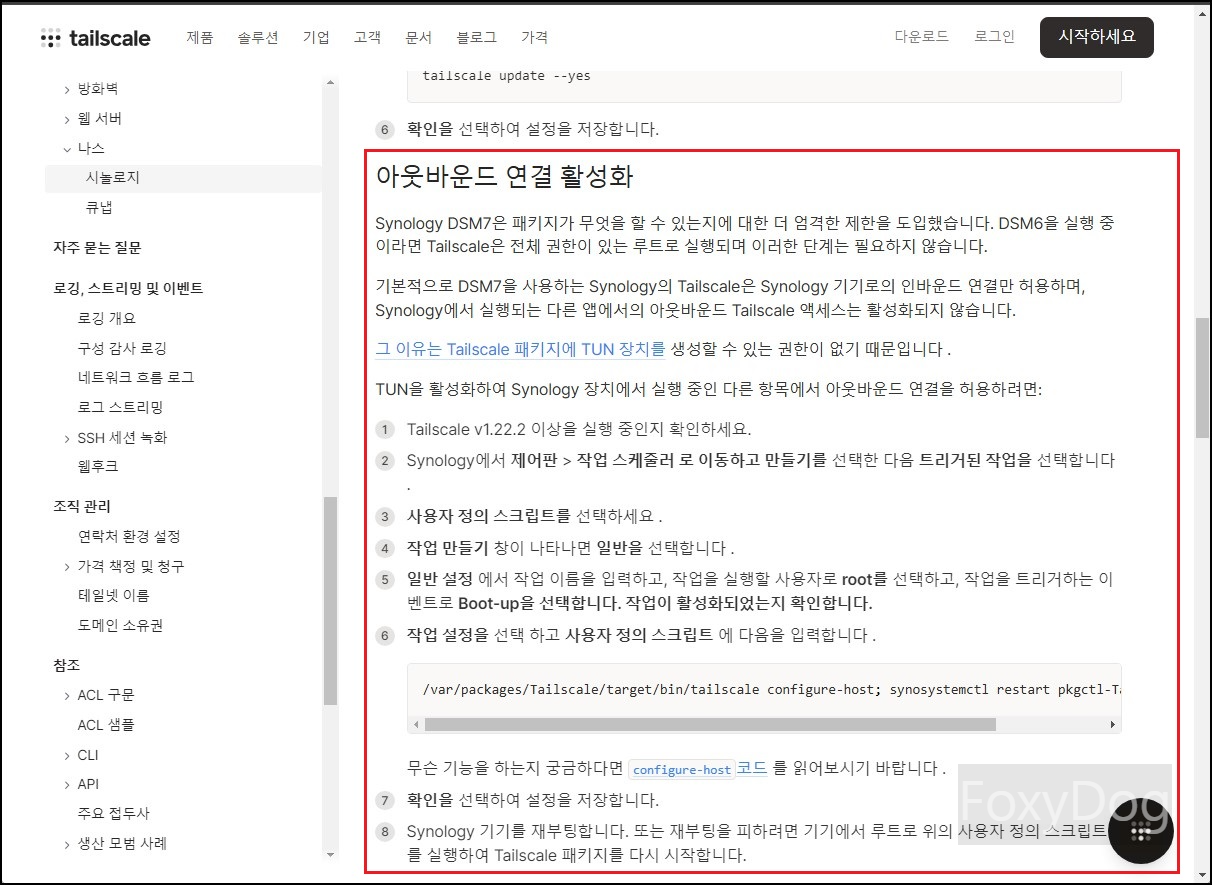Expand the CLI sidebar item
1212x885 pixels.
[x=67, y=755]
